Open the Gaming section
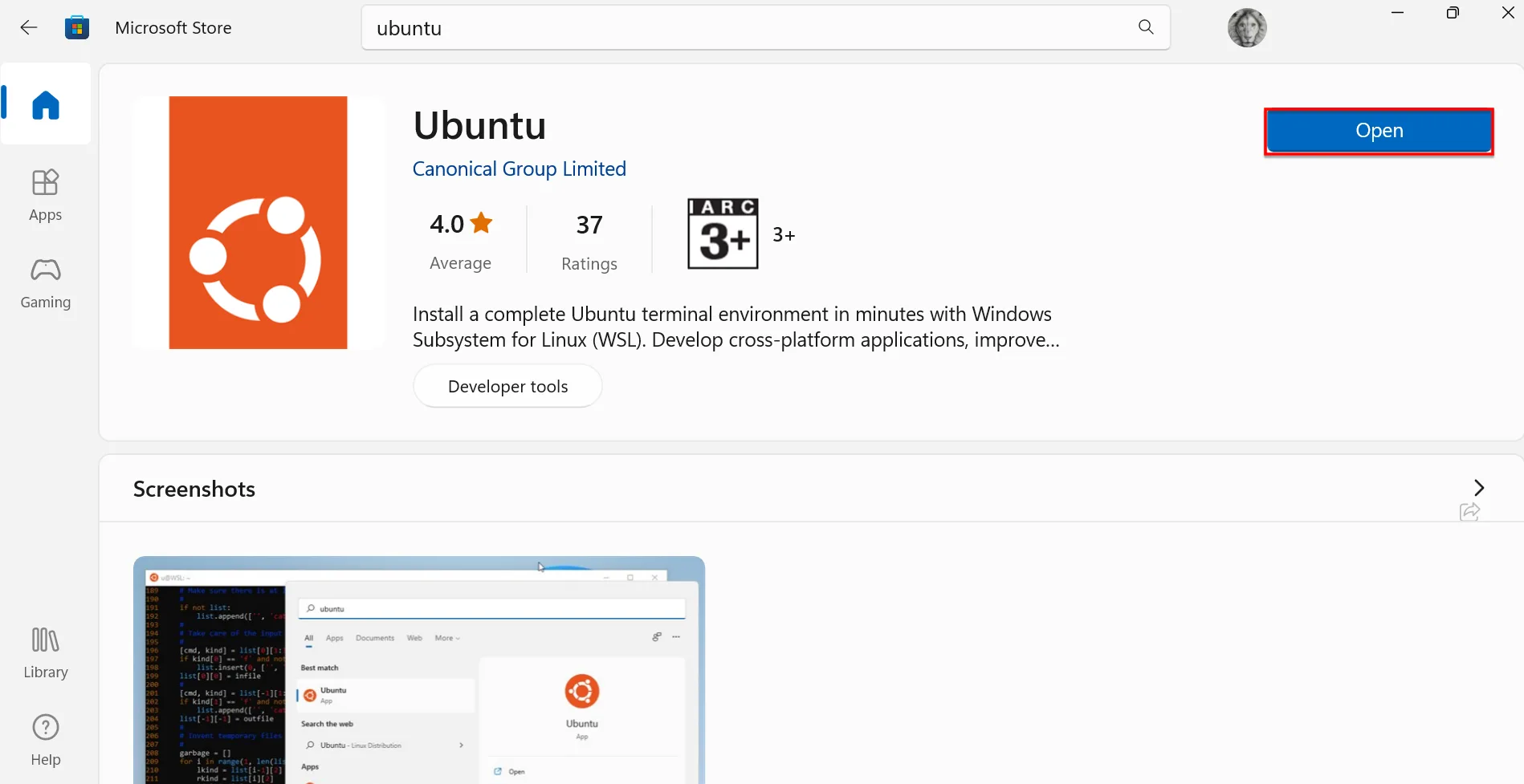The height and width of the screenshot is (784, 1524). click(46, 283)
